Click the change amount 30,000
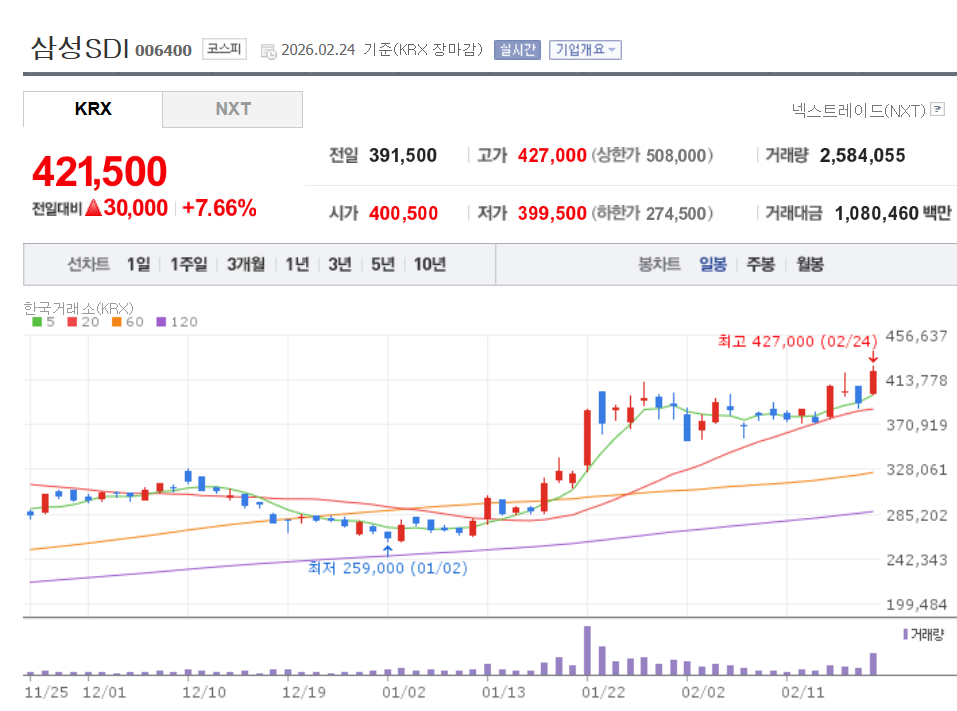The height and width of the screenshot is (711, 957). click(x=135, y=208)
